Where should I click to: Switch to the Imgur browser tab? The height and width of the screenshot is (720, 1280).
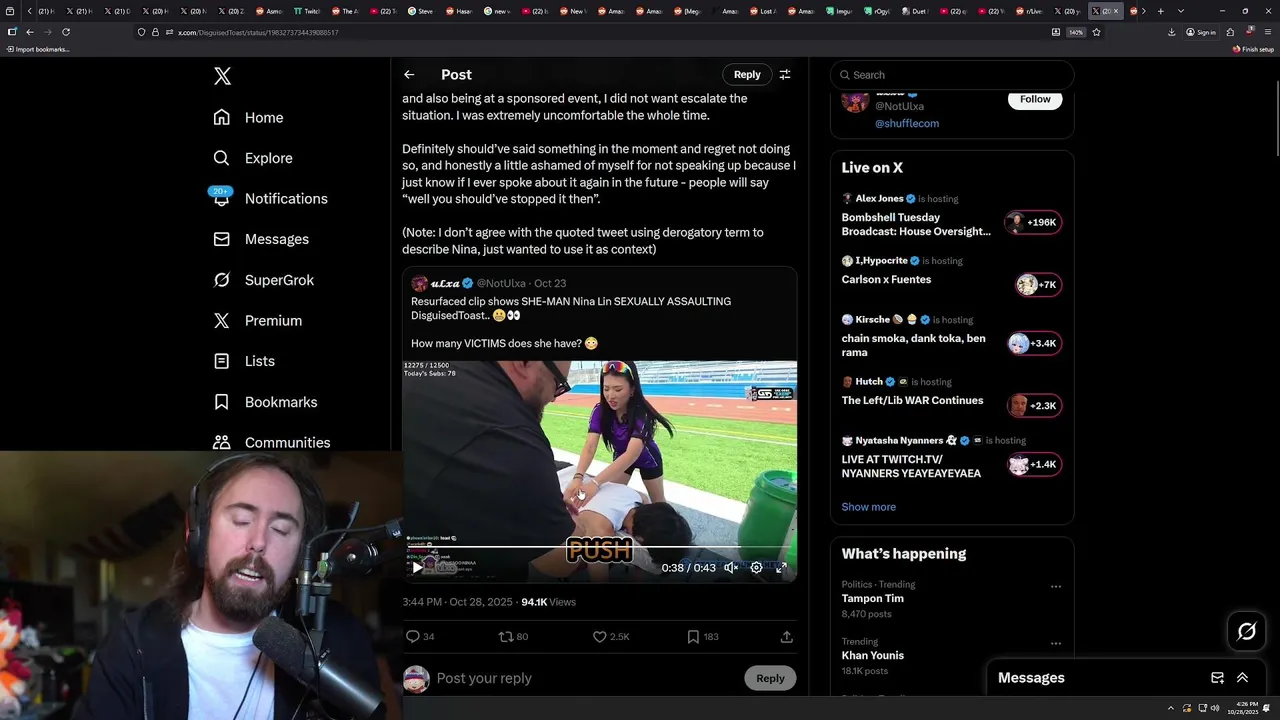coord(840,11)
